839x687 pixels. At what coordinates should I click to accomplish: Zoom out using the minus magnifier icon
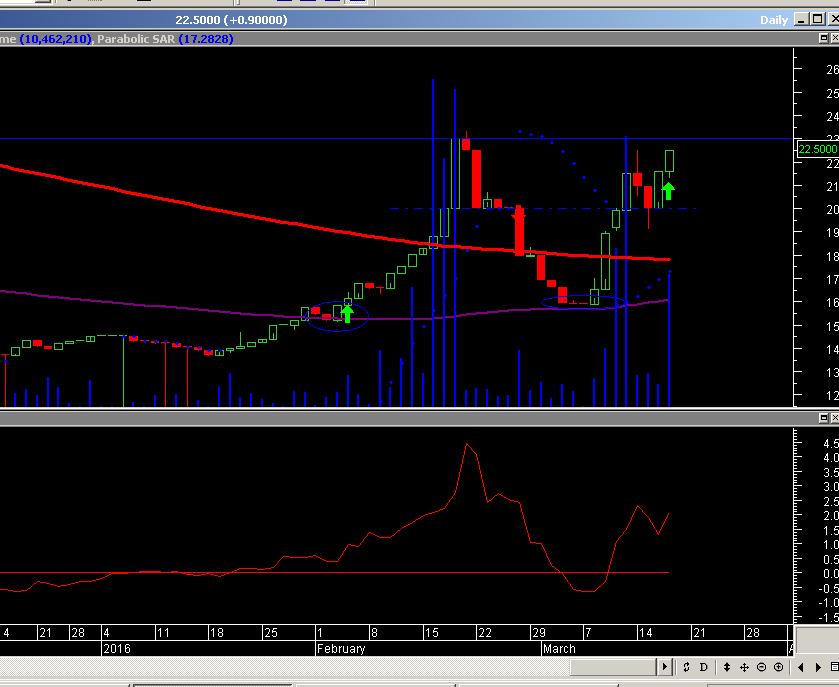[x=762, y=667]
